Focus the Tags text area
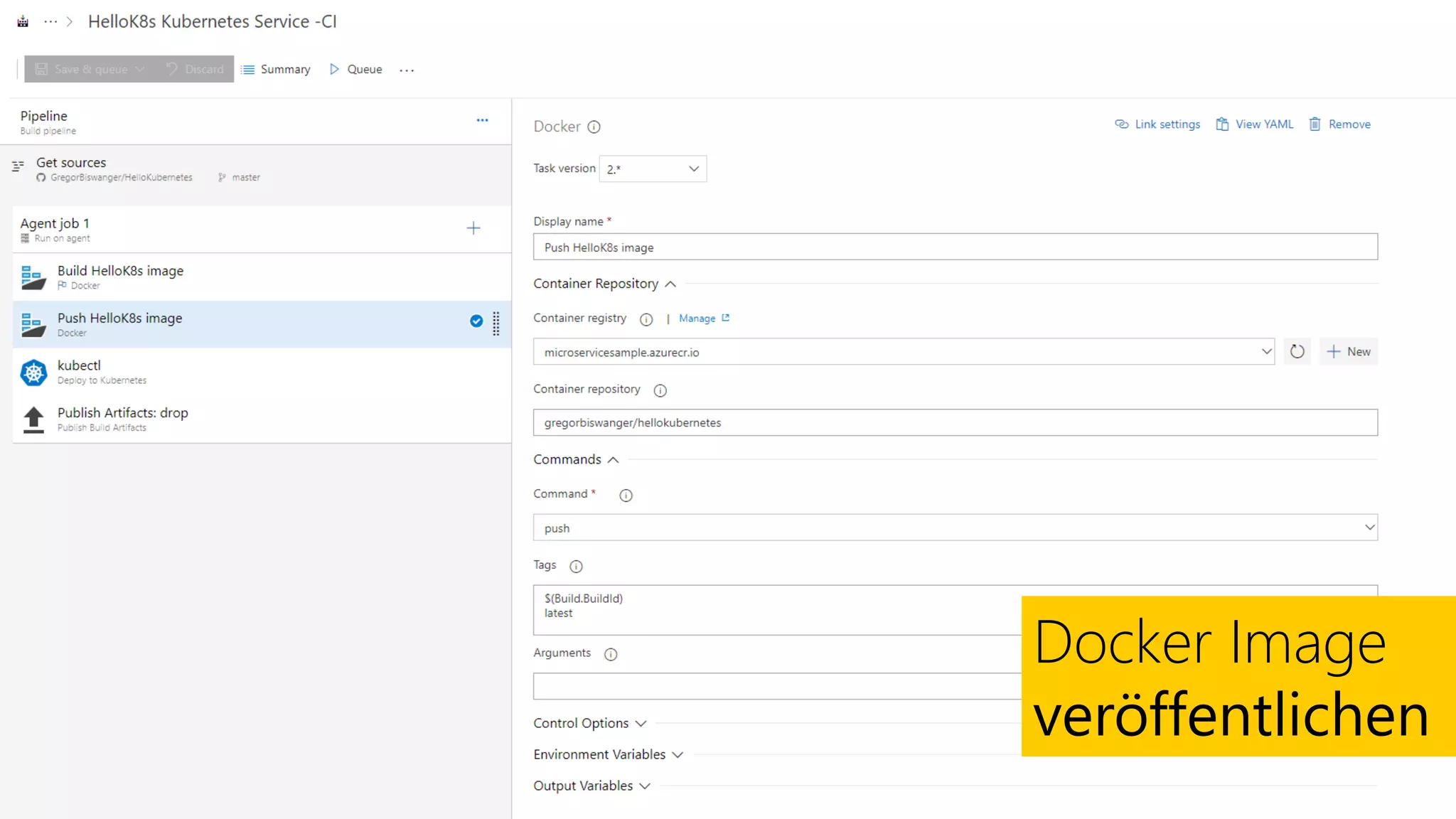The height and width of the screenshot is (819, 1456). tap(777, 609)
